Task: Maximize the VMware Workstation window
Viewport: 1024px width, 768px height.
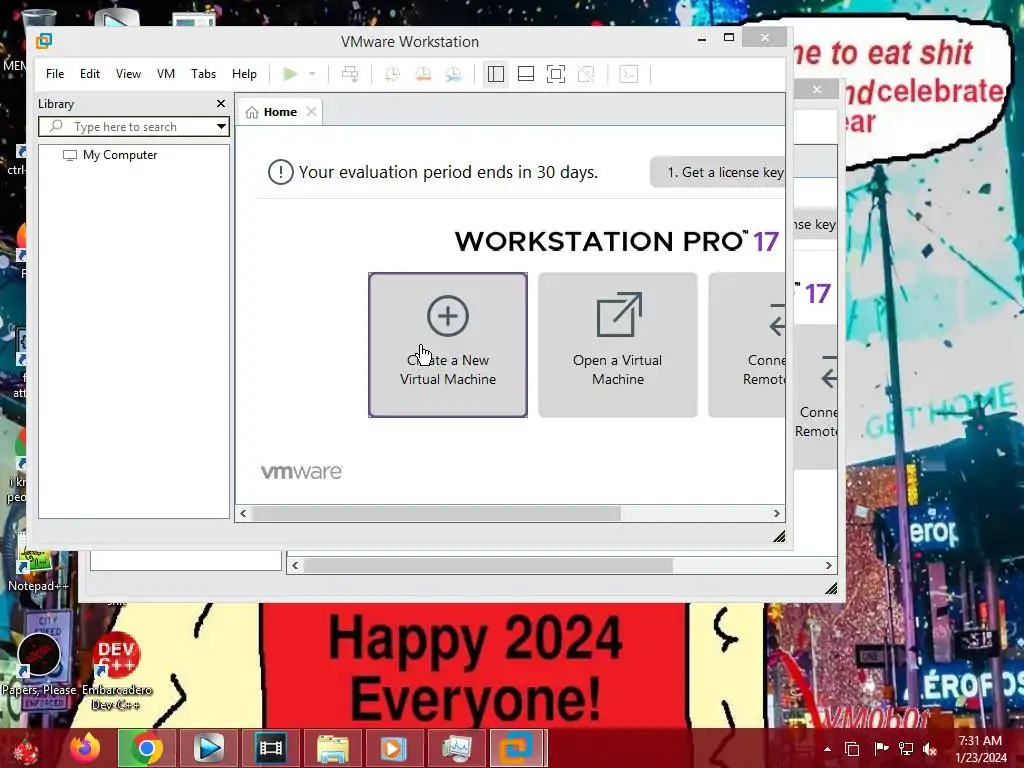Action: [x=729, y=38]
